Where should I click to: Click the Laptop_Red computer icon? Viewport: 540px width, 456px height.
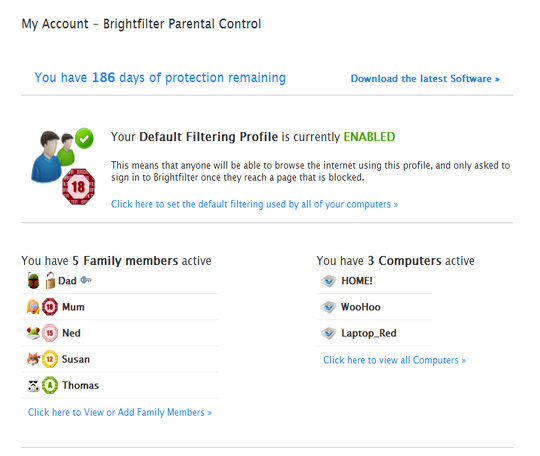point(329,333)
